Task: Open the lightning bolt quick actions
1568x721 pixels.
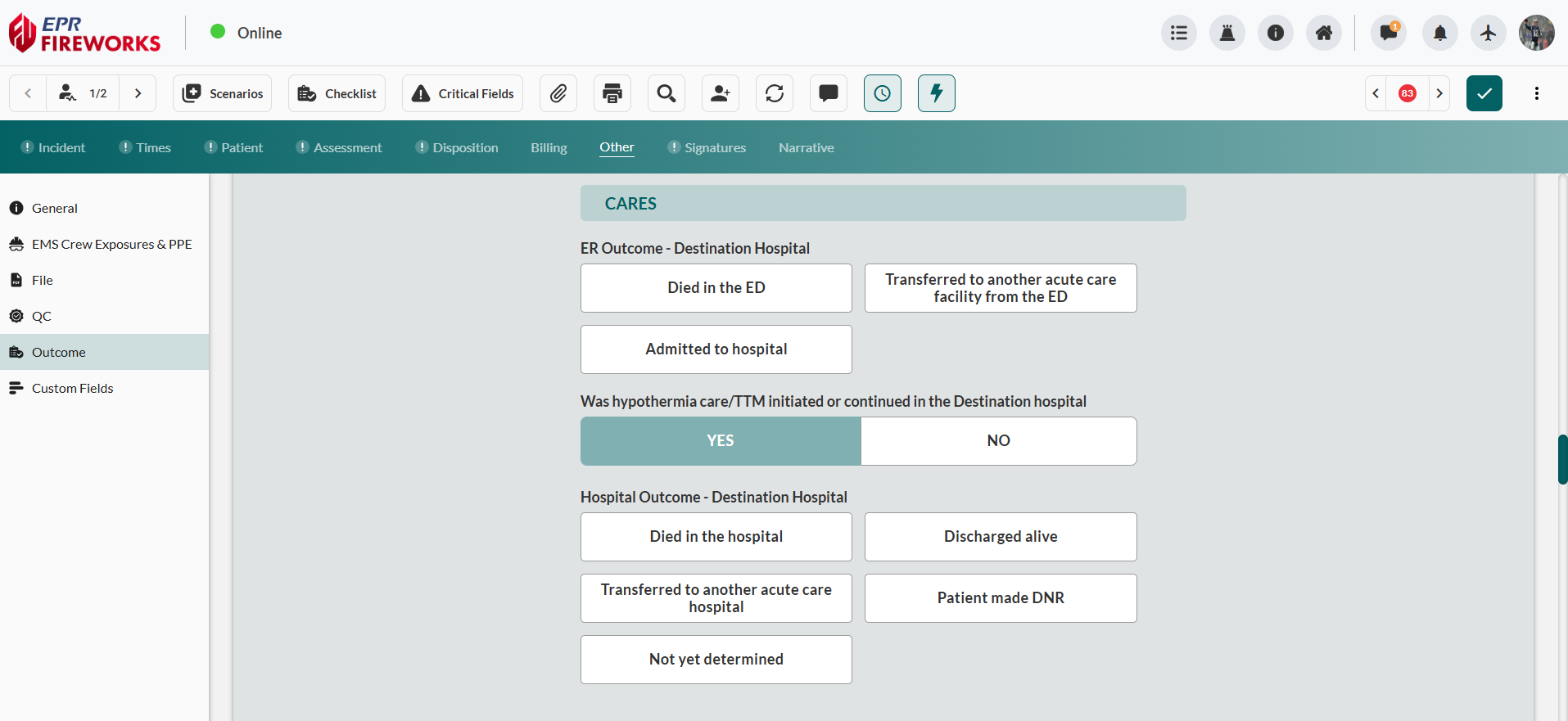Action: (936, 93)
